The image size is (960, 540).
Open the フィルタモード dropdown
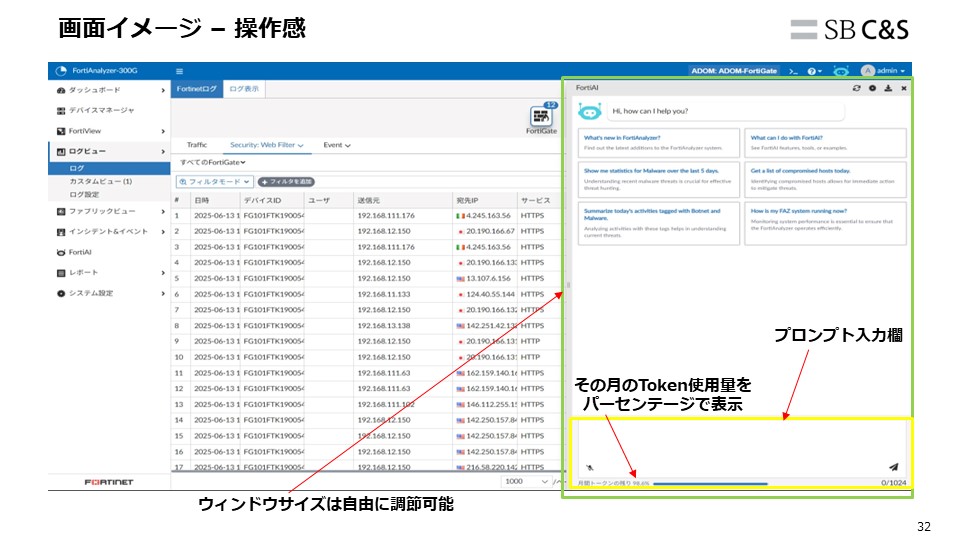pos(213,182)
